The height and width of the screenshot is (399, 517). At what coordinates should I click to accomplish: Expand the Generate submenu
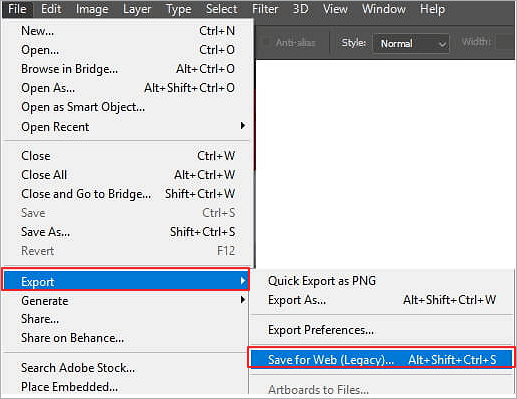coord(126,301)
